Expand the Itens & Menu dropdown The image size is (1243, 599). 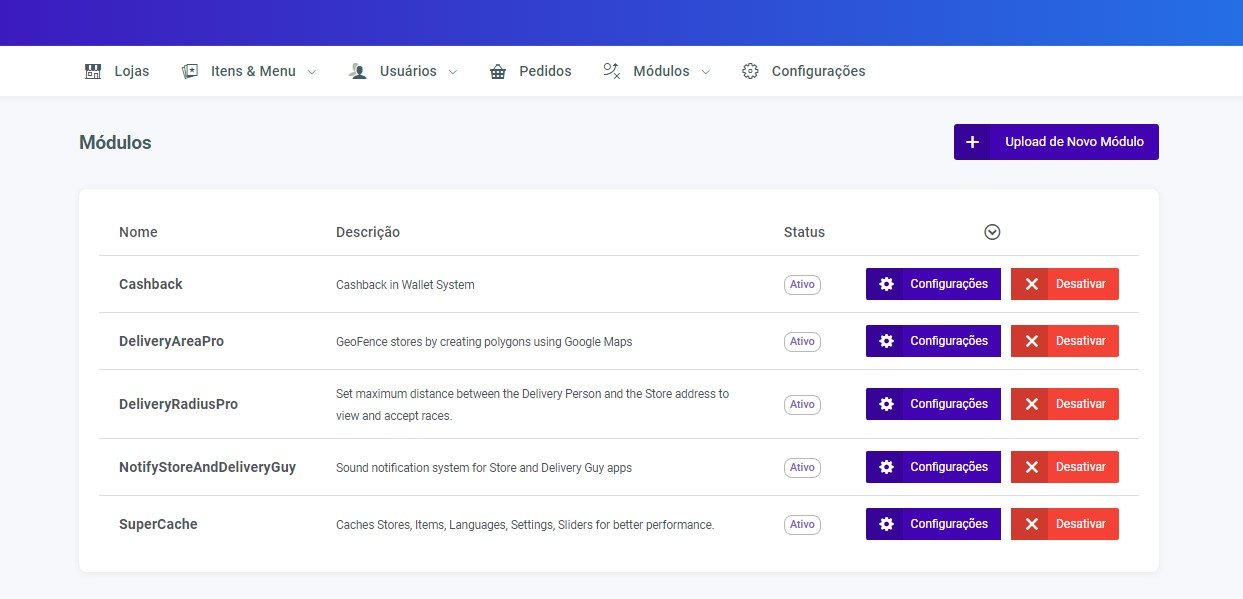pyautogui.click(x=311, y=72)
